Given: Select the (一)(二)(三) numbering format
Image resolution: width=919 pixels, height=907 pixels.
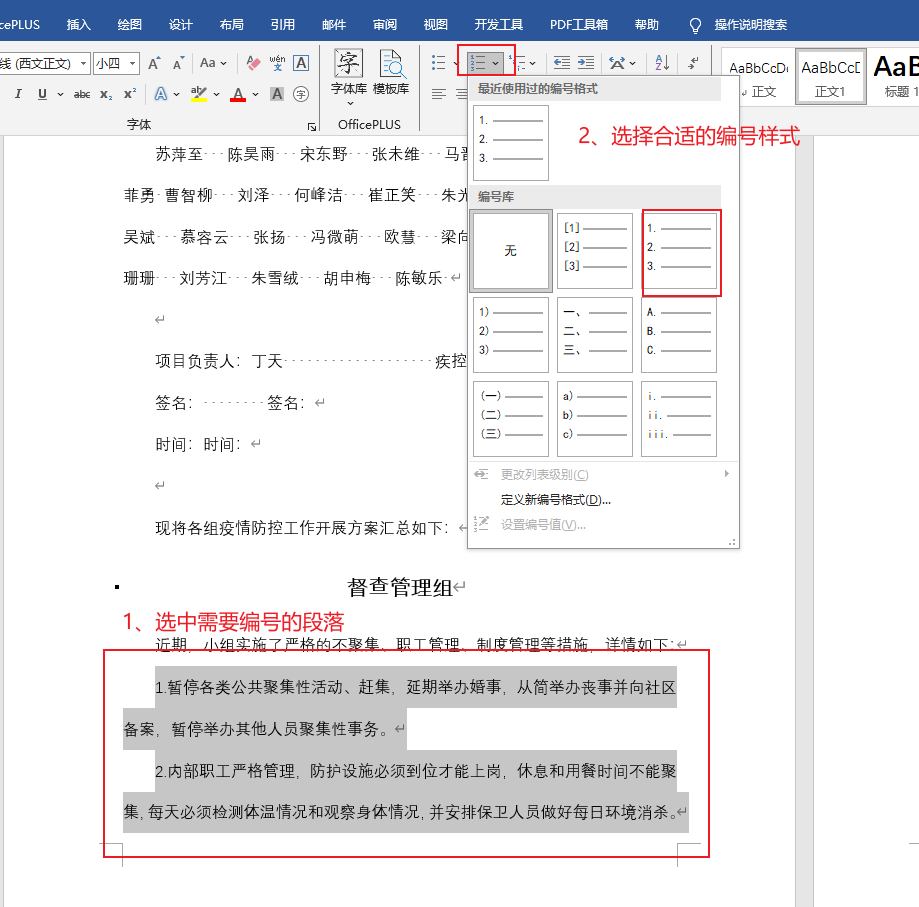Looking at the screenshot, I should coord(510,419).
